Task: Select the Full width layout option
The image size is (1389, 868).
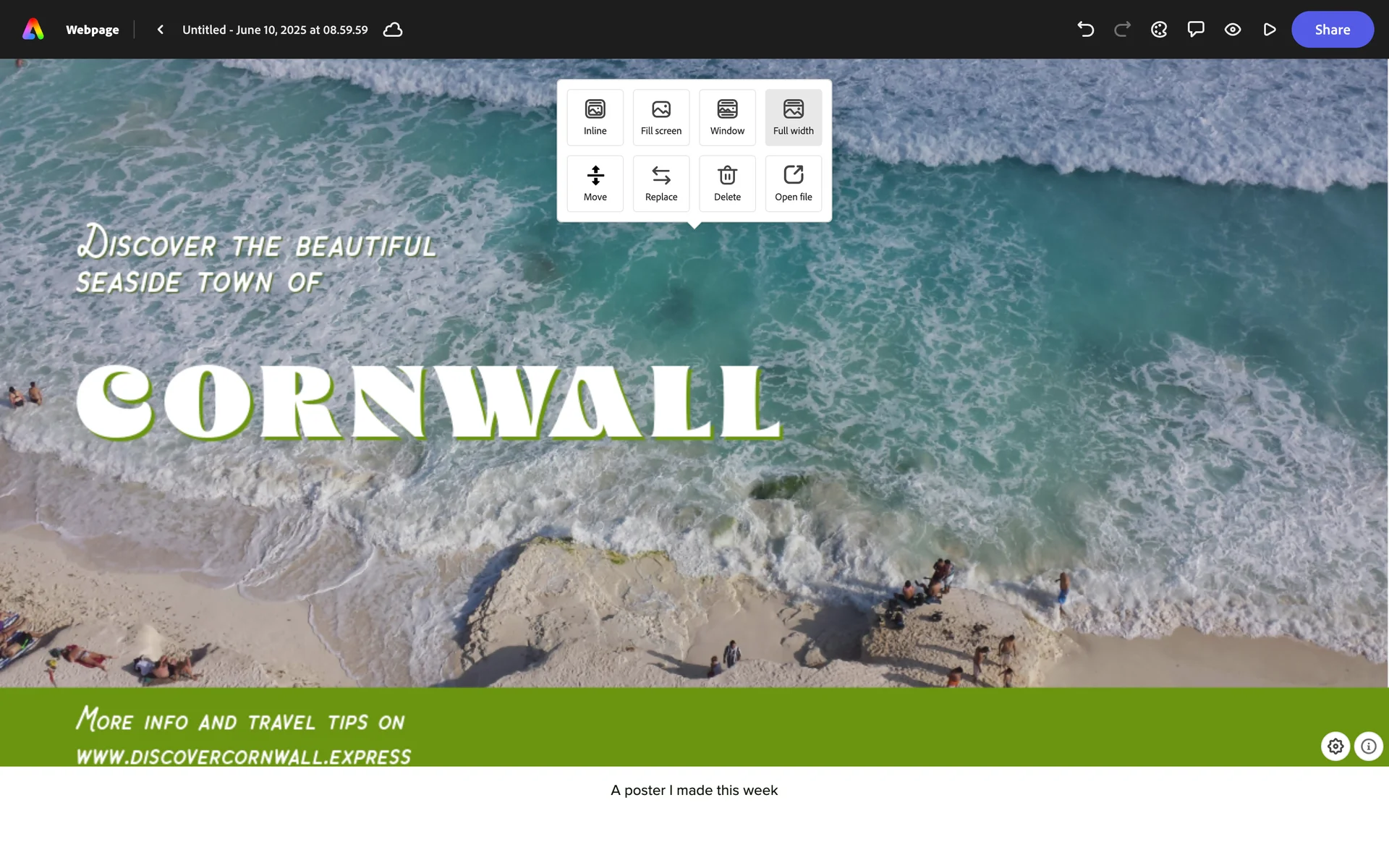Action: (793, 117)
